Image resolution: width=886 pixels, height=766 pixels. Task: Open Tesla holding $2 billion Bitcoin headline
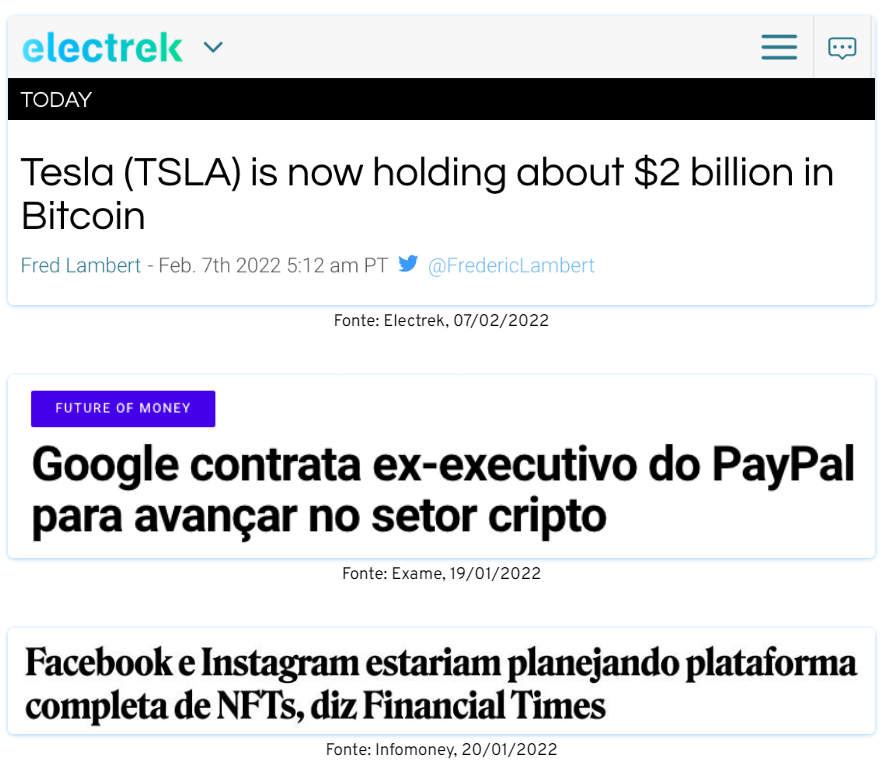click(x=427, y=194)
